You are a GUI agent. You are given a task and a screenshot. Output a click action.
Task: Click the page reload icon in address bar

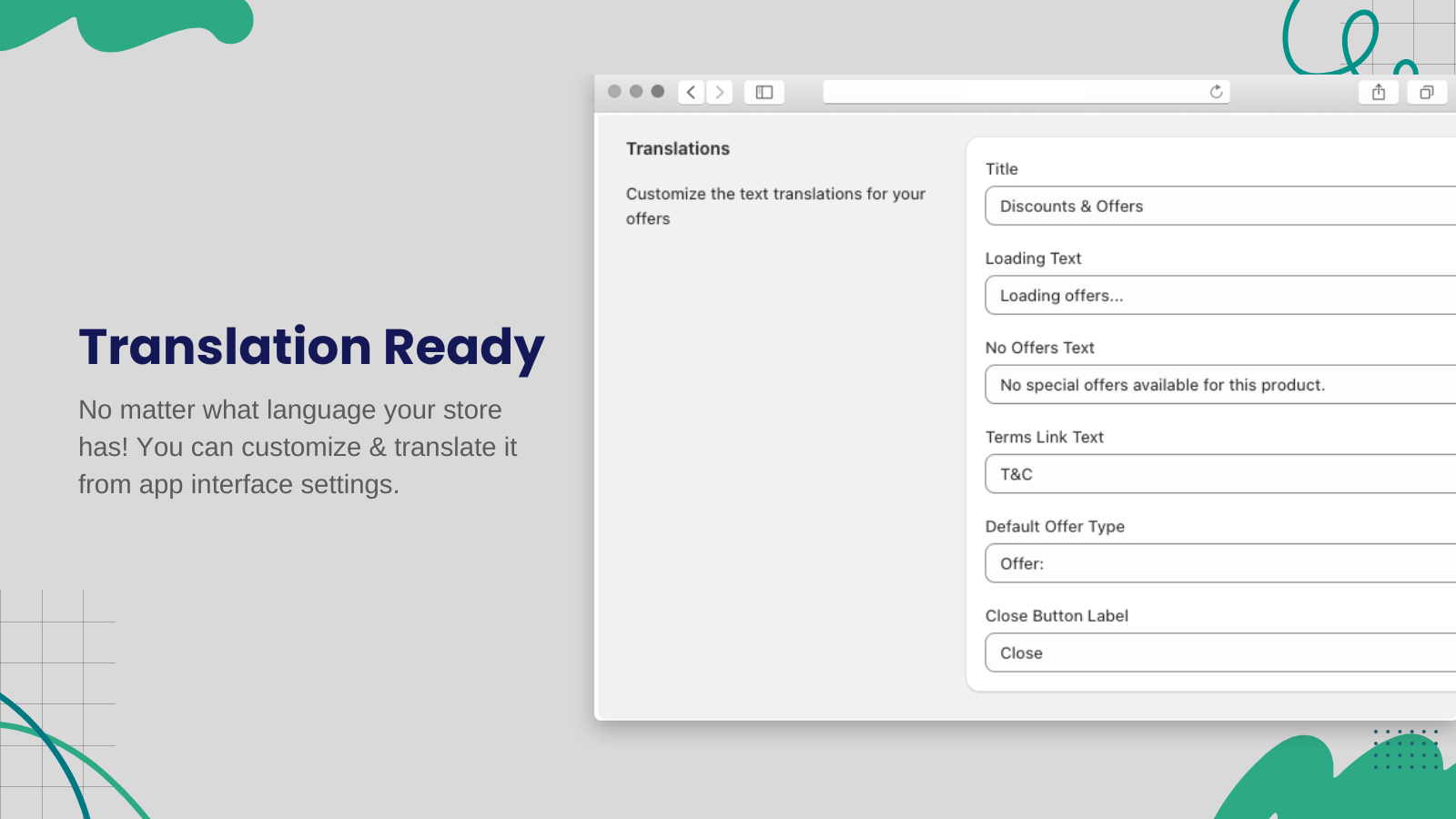[x=1217, y=91]
